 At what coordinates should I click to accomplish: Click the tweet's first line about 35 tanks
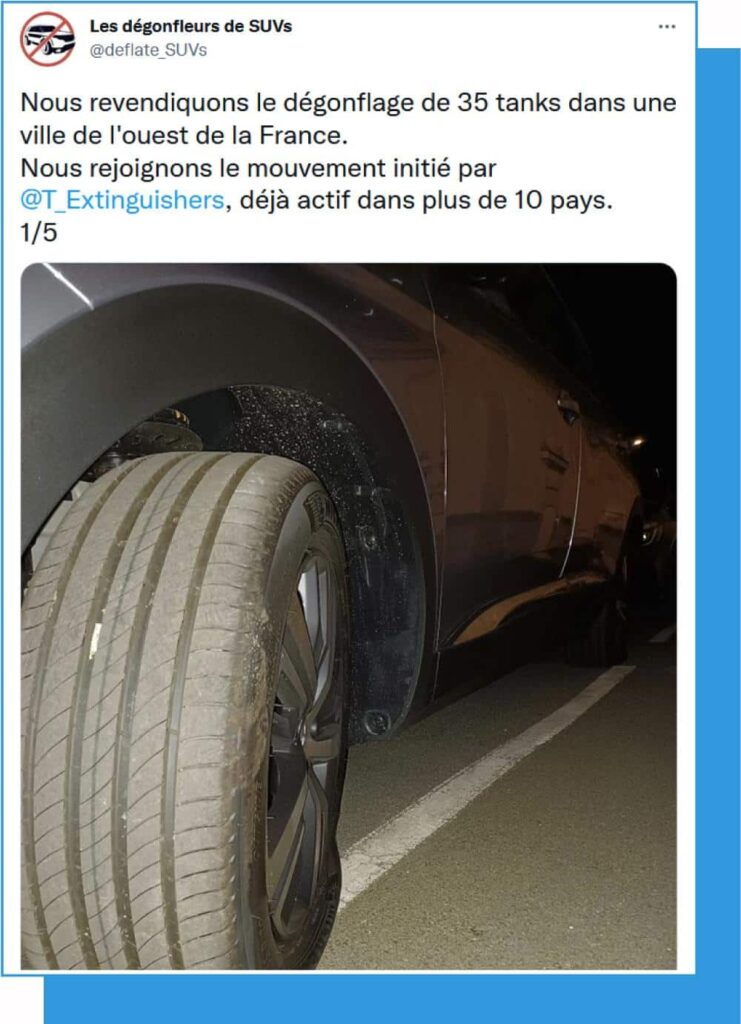click(x=349, y=103)
